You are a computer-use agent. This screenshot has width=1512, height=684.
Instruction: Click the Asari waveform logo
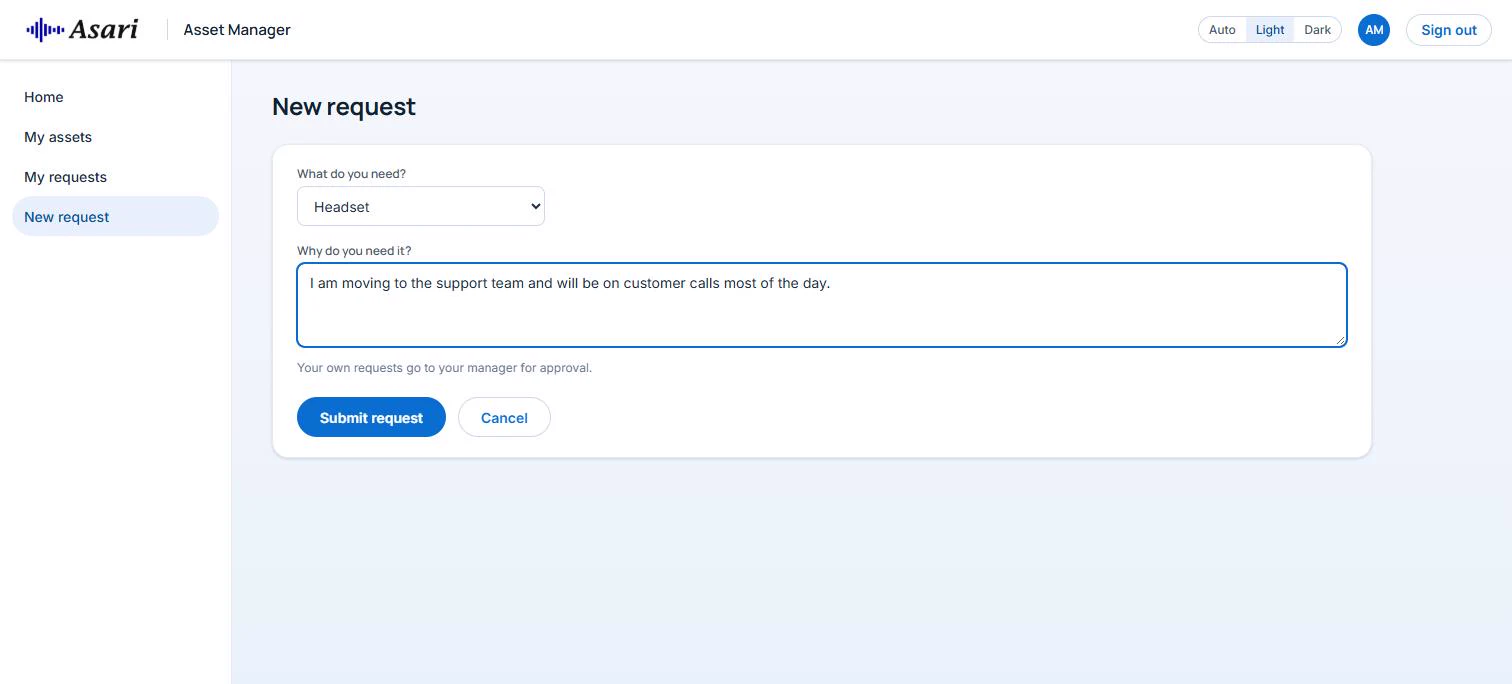pos(82,29)
